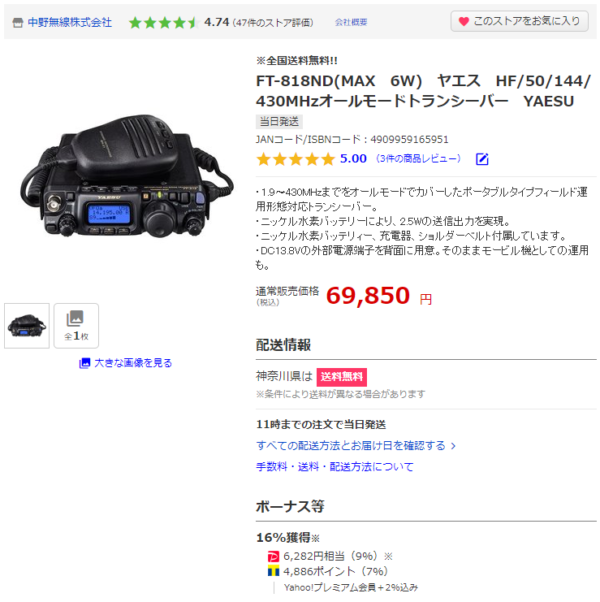The width and height of the screenshot is (600, 602).
Task: Click the write review pencil icon
Action: click(x=482, y=159)
